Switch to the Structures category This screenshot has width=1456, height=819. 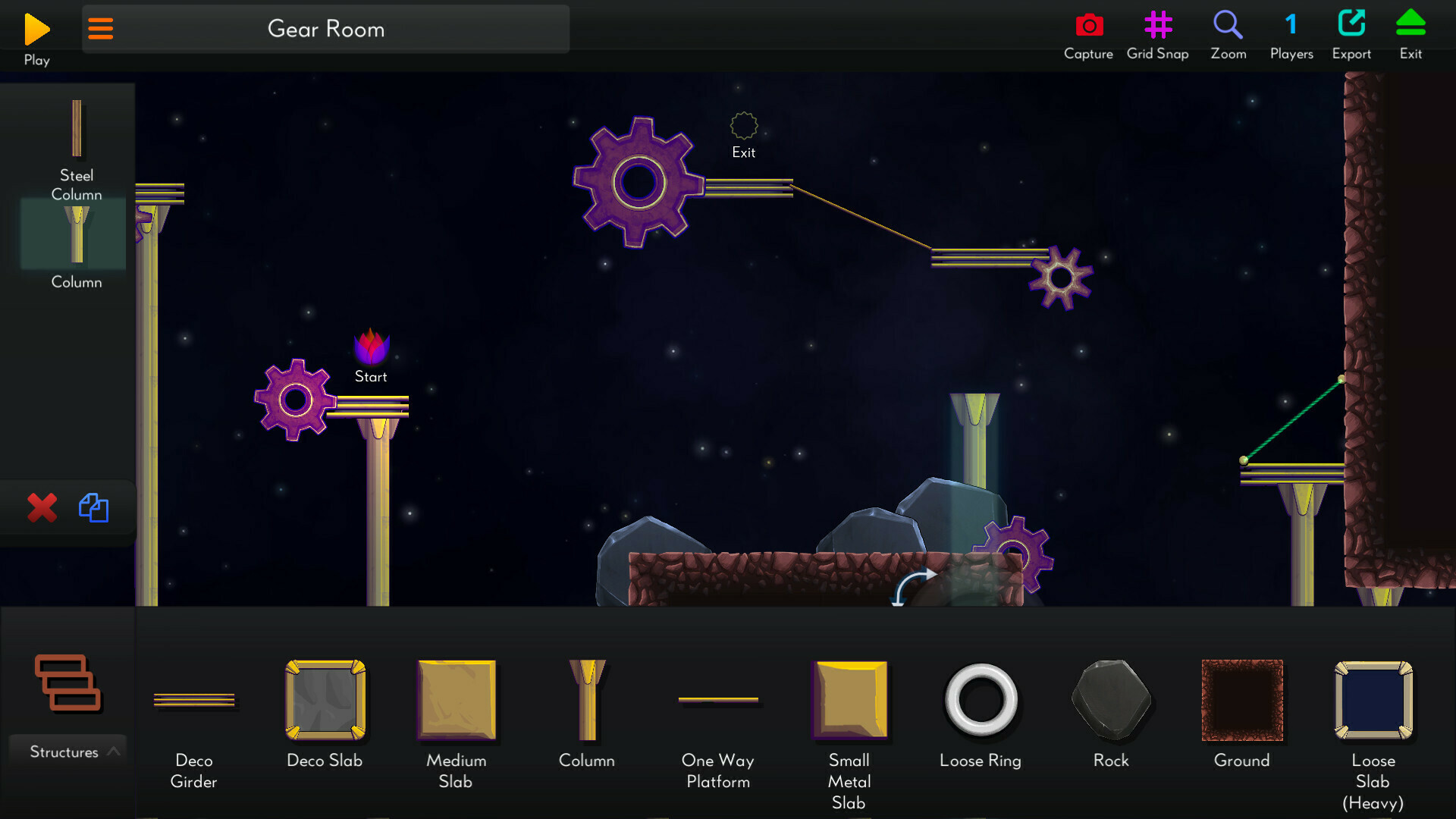[x=67, y=686]
